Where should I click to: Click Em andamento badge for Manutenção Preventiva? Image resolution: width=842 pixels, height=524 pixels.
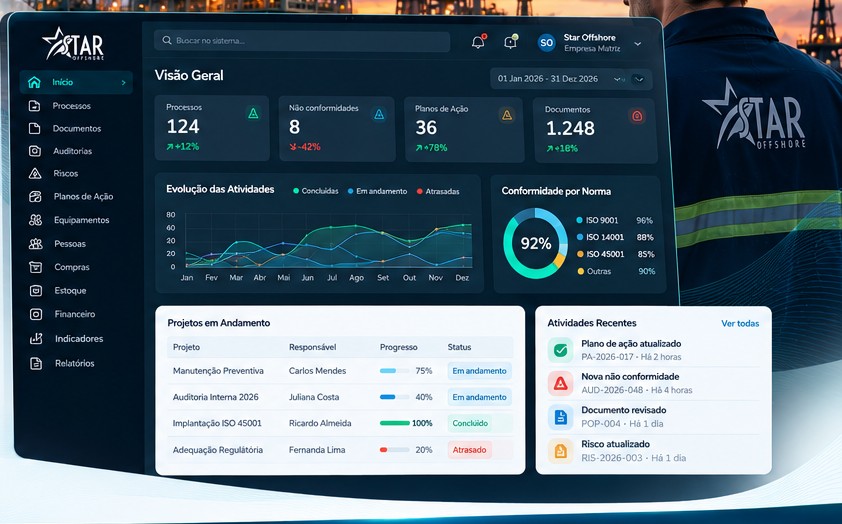[480, 371]
